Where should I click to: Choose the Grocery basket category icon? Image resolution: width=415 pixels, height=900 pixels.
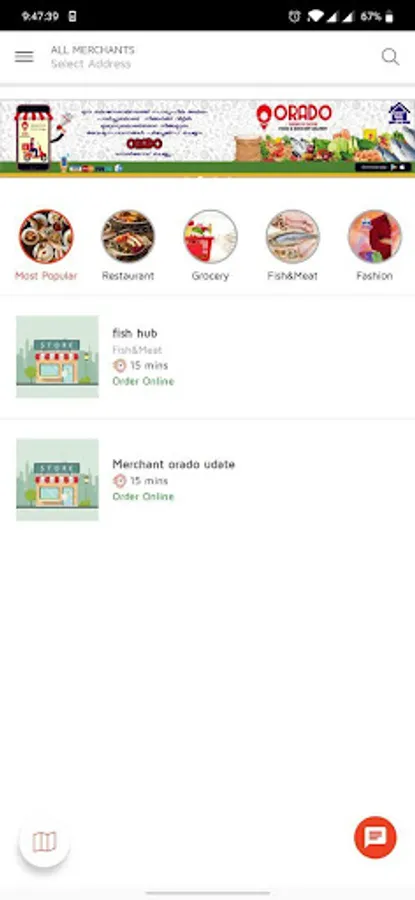[x=210, y=236]
